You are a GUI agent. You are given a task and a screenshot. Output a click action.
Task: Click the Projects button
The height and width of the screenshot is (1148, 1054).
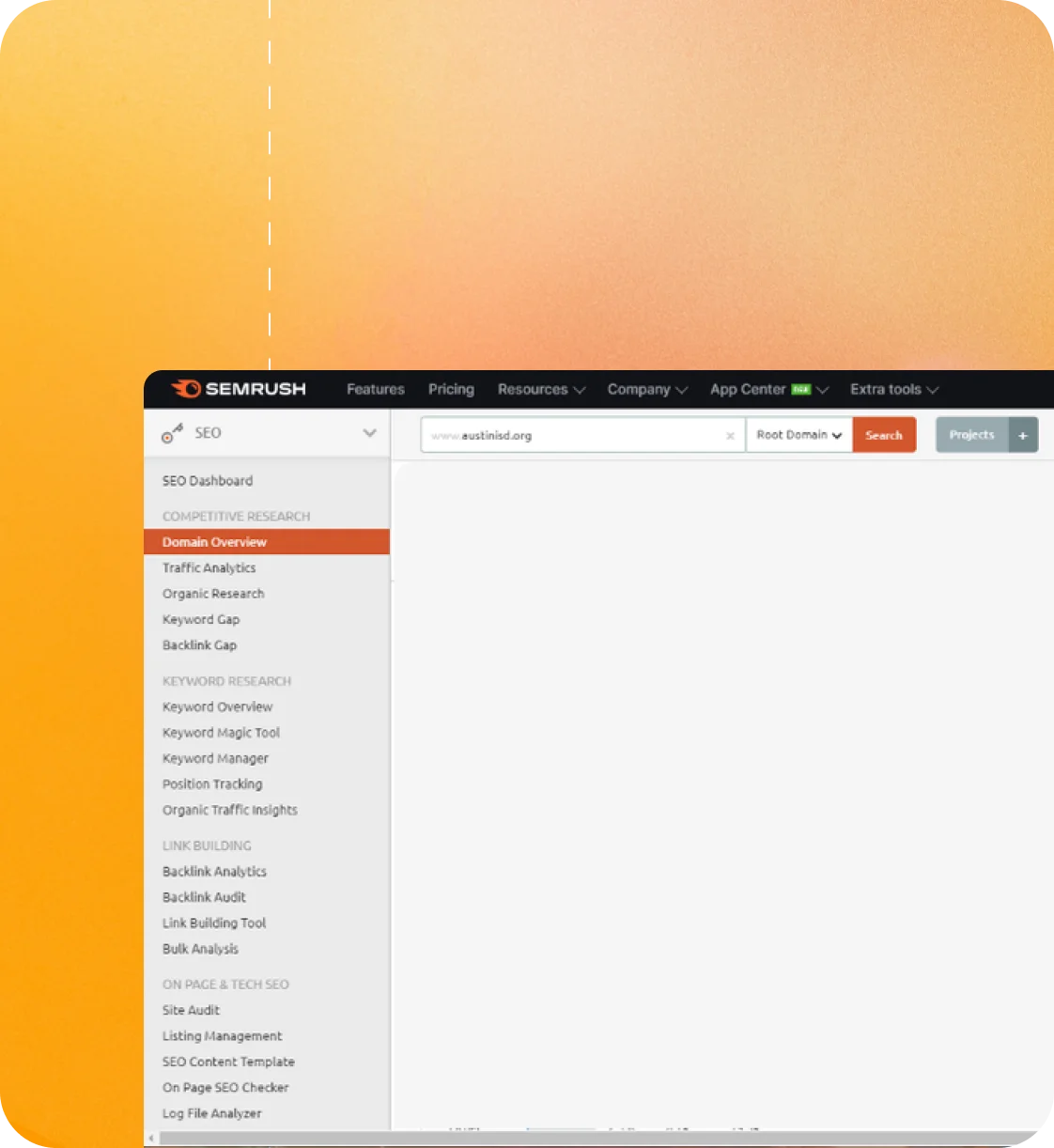click(x=971, y=435)
